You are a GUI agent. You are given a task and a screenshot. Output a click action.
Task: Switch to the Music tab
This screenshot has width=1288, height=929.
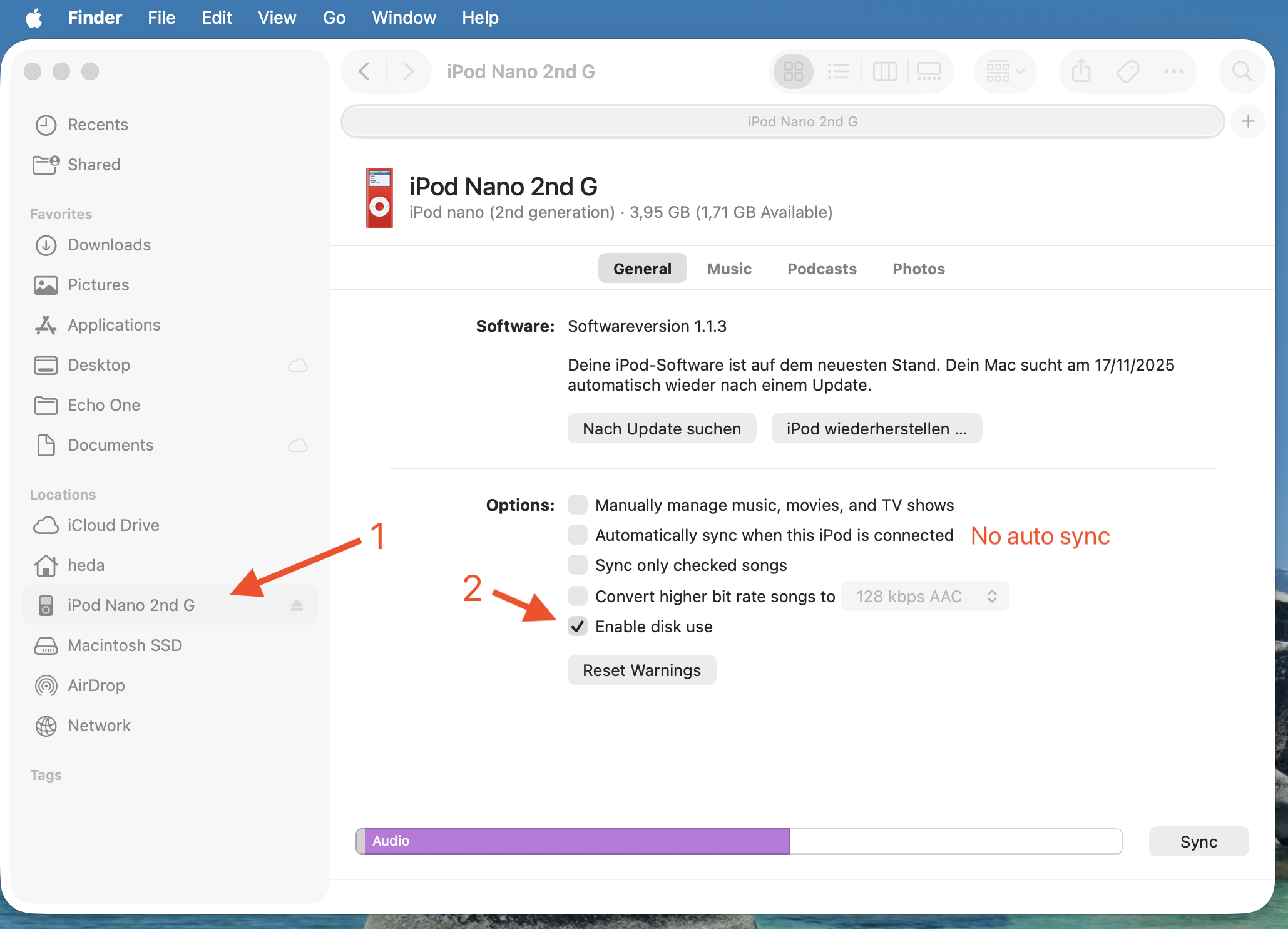[729, 269]
